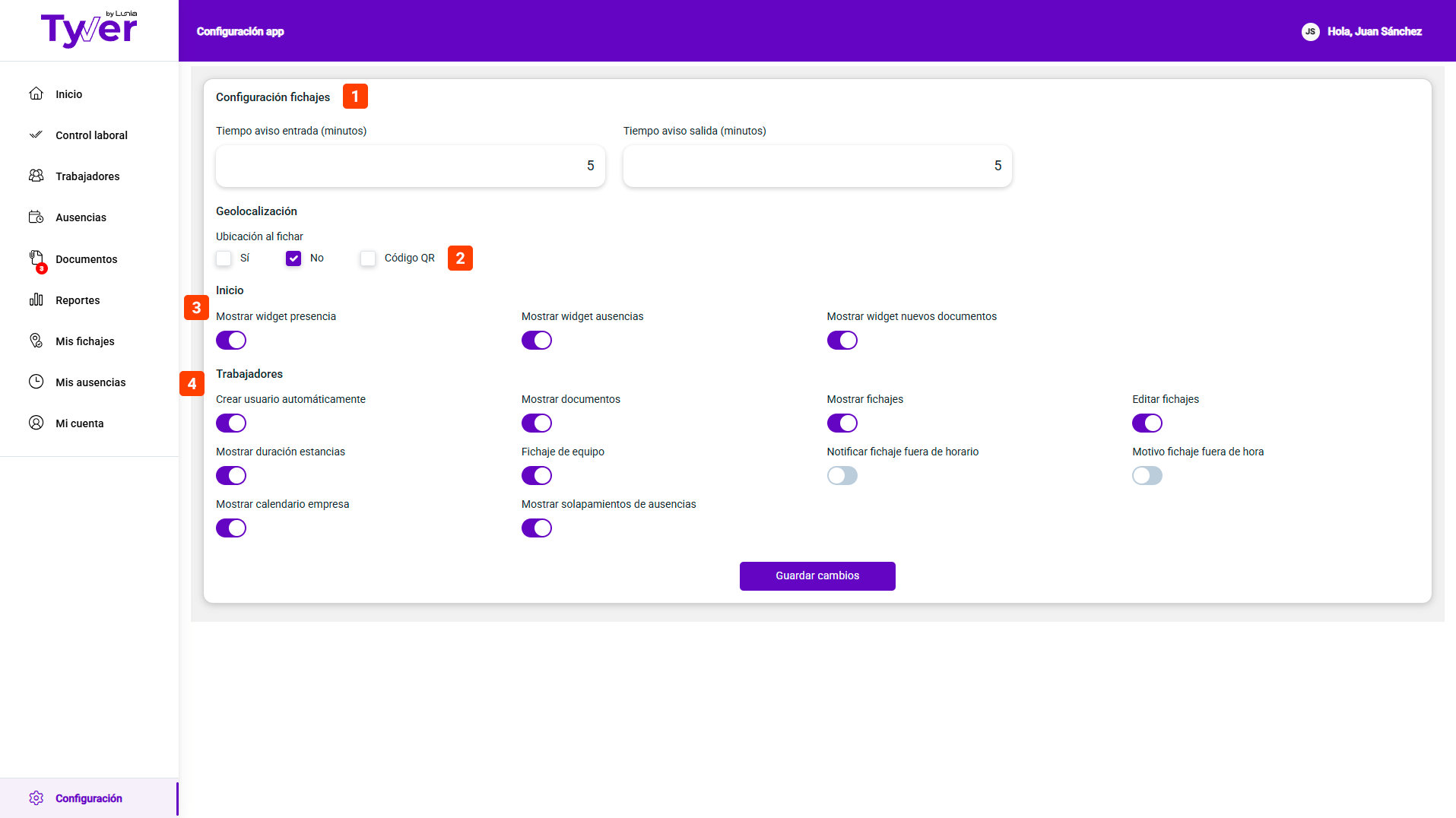Toggle Mostrar solapamientos de ausencias switch
Viewport: 1456px width, 818px height.
click(537, 528)
